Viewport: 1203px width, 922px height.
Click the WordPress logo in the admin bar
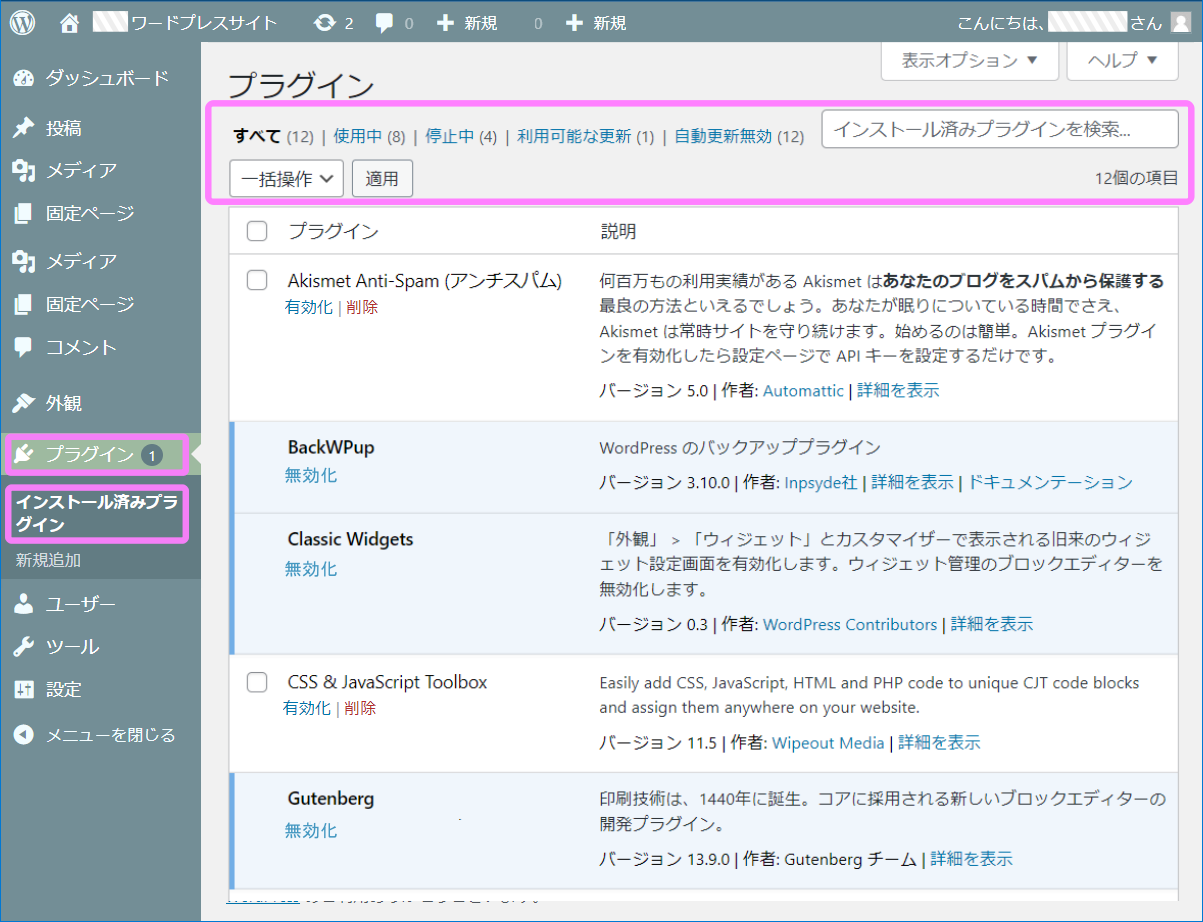point(21,20)
